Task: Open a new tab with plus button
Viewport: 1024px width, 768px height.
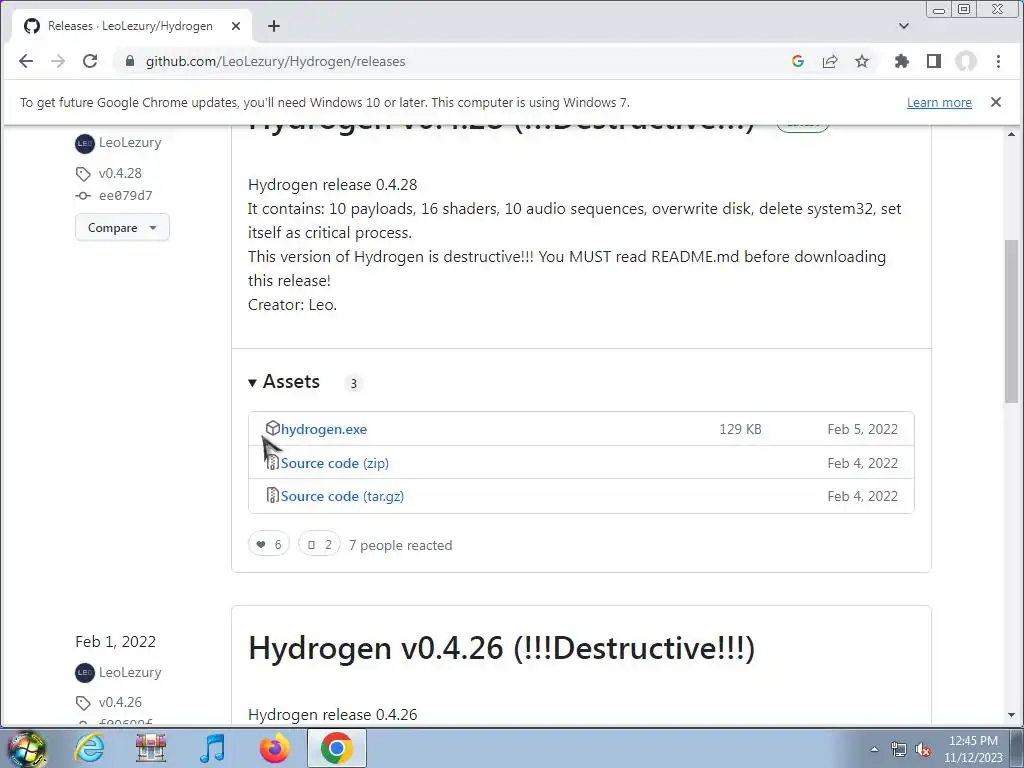Action: (x=274, y=26)
